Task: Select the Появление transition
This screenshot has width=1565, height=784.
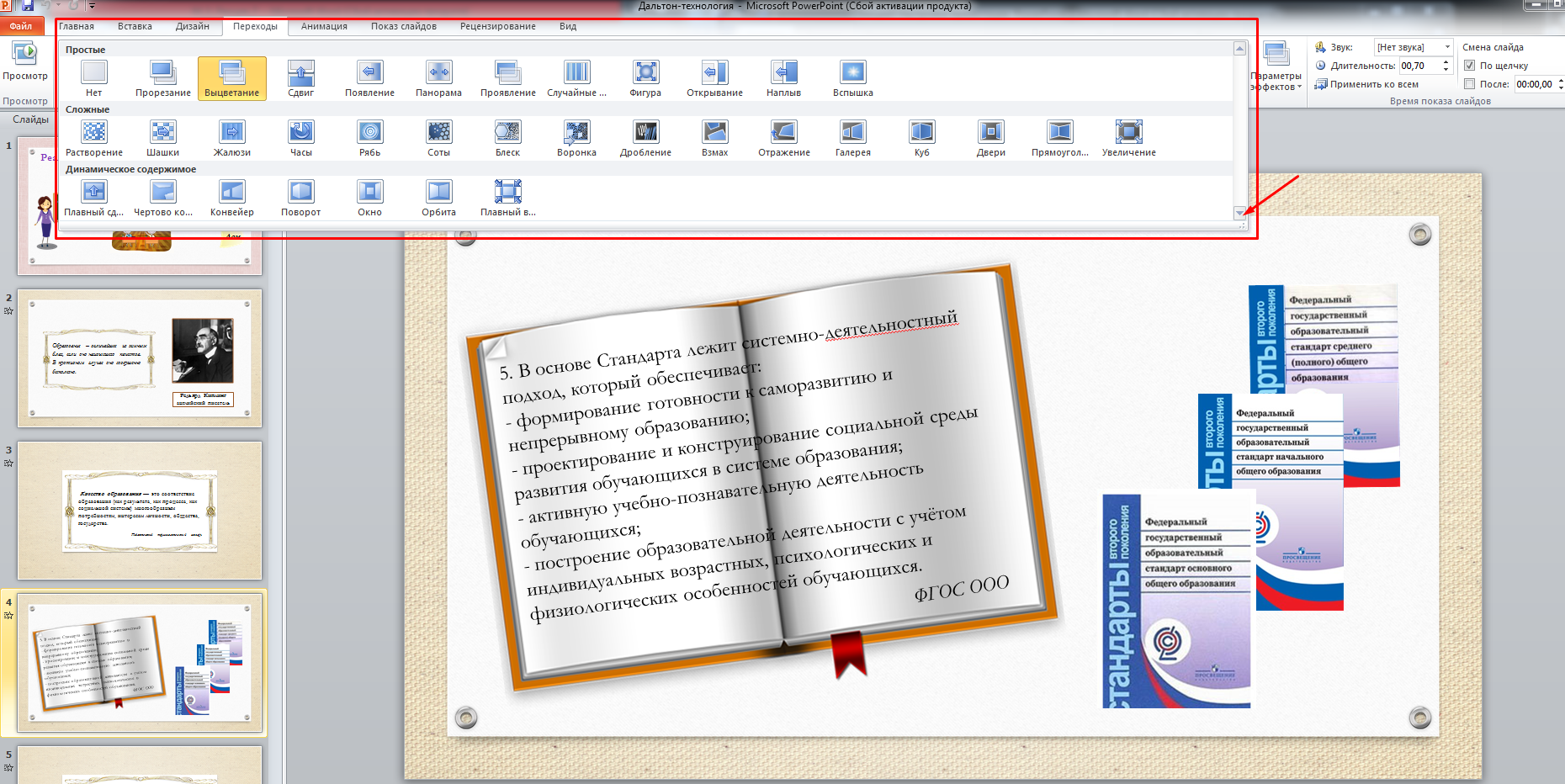Action: pyautogui.click(x=370, y=79)
